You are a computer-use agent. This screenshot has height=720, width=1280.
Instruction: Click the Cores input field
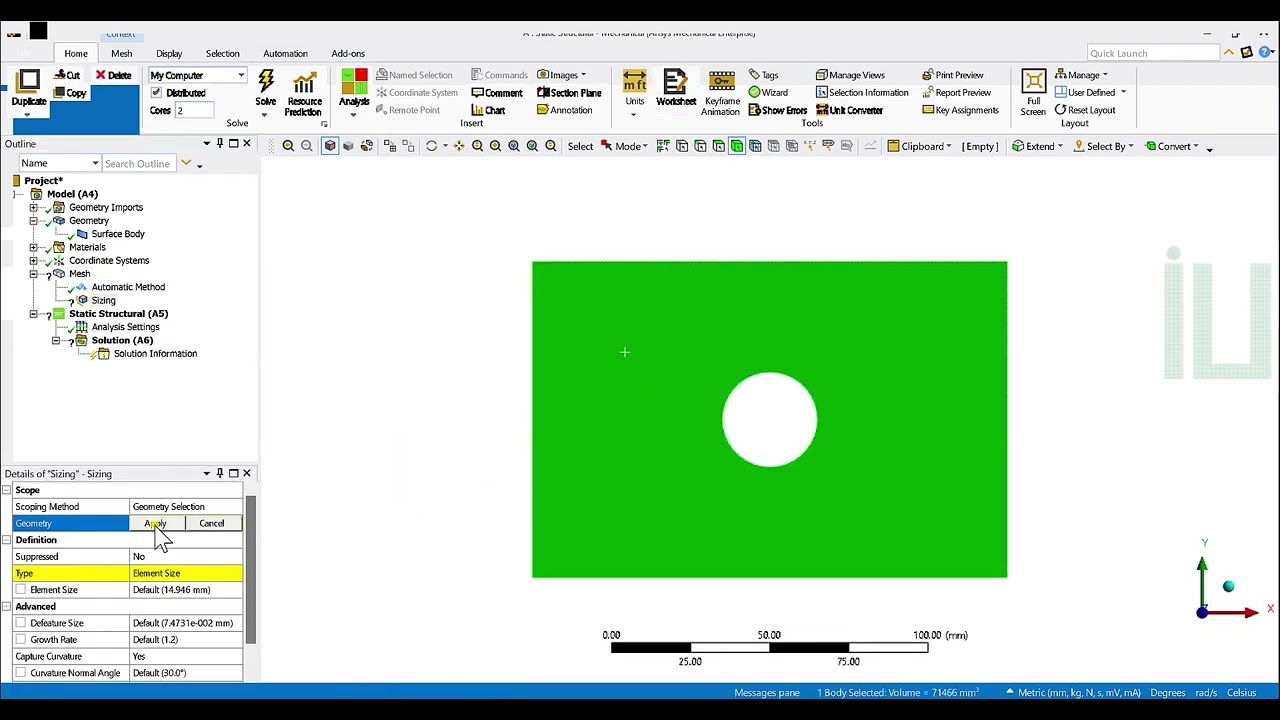point(195,111)
